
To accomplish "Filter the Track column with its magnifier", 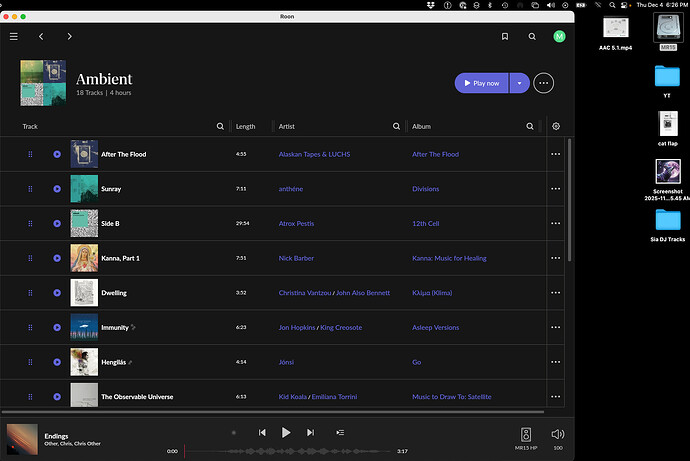I will (220, 127).
